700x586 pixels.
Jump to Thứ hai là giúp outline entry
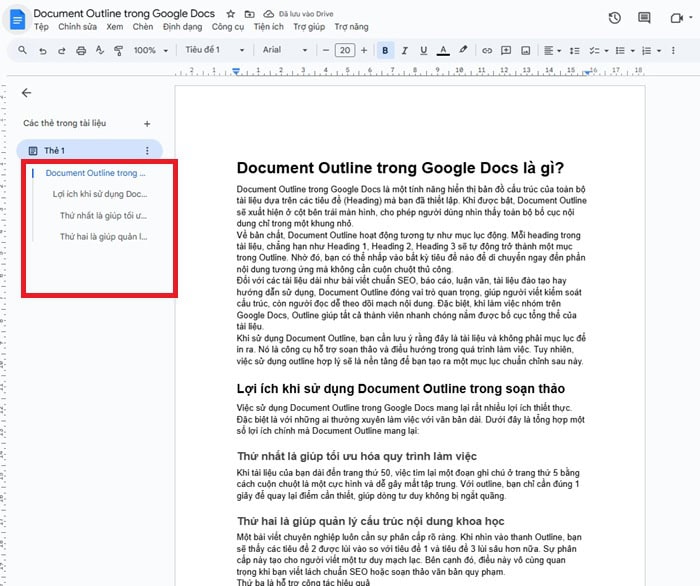click(103, 237)
